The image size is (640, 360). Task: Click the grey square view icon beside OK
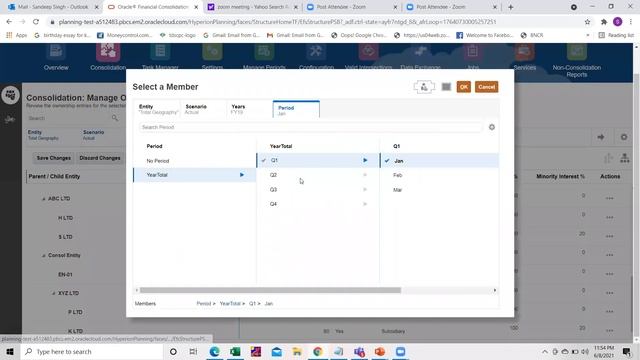pos(446,87)
